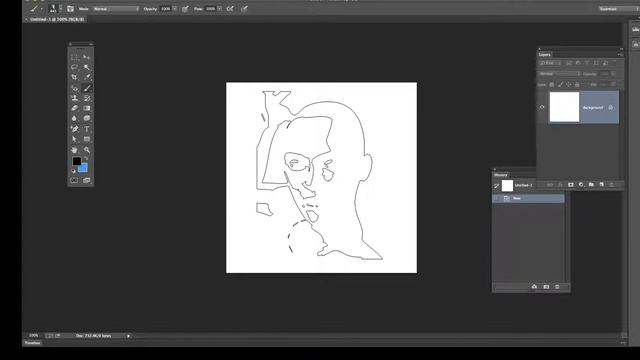Add a layer mask
The height and width of the screenshot is (360, 640).
[571, 185]
